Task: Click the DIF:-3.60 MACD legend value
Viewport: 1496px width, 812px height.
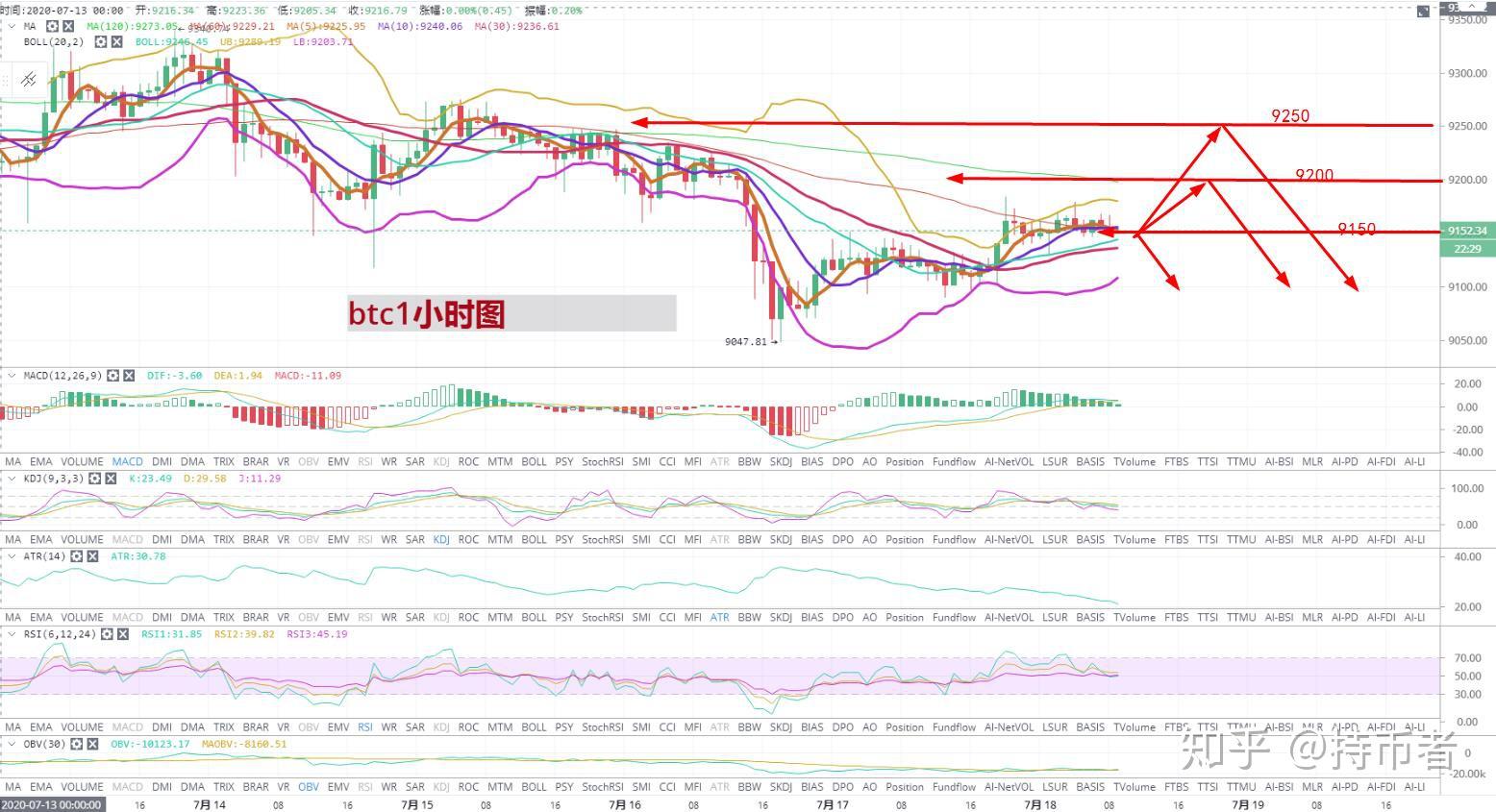Action: [174, 376]
